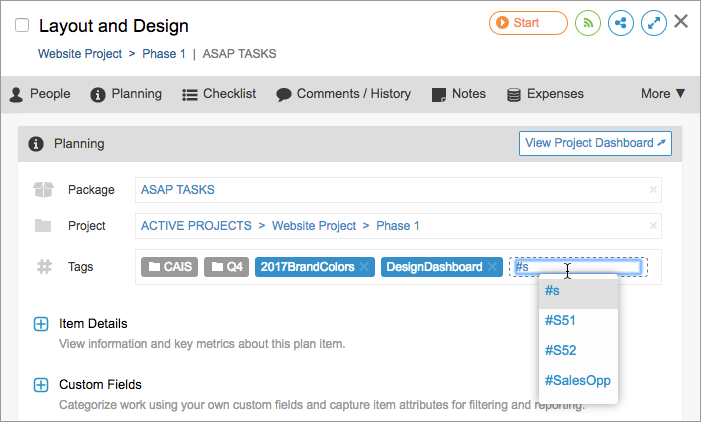Open the More dropdown menu
The height and width of the screenshot is (422, 701).
663,94
